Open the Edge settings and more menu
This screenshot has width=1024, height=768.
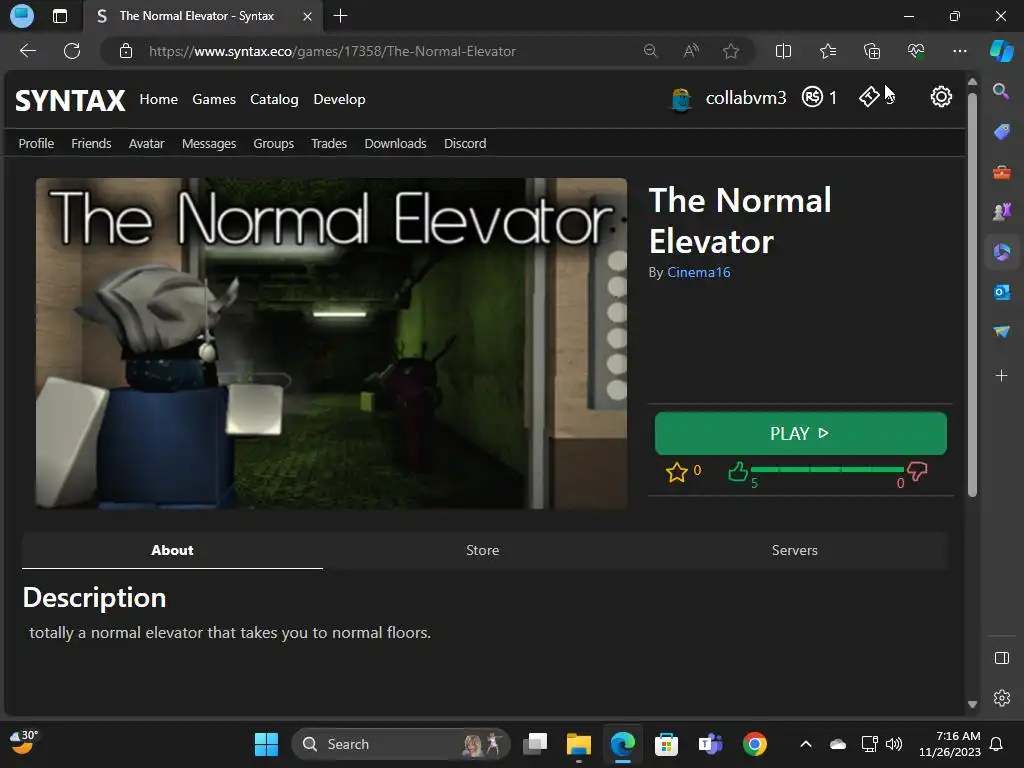tap(959, 51)
